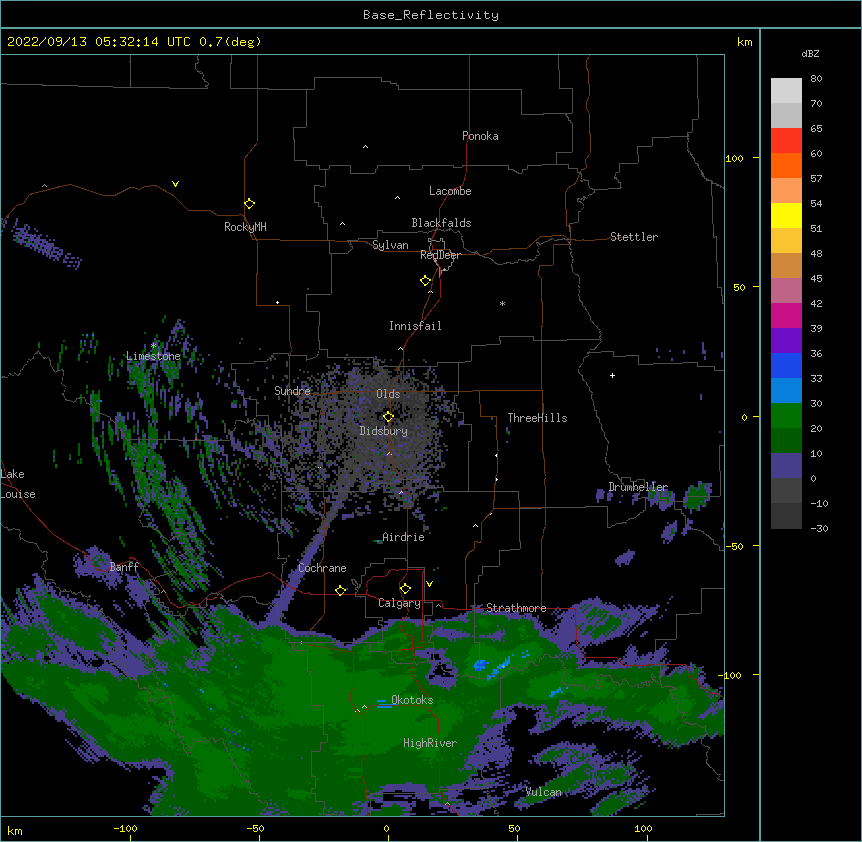
Task: Click the Sylvan town label
Action: tap(390, 245)
